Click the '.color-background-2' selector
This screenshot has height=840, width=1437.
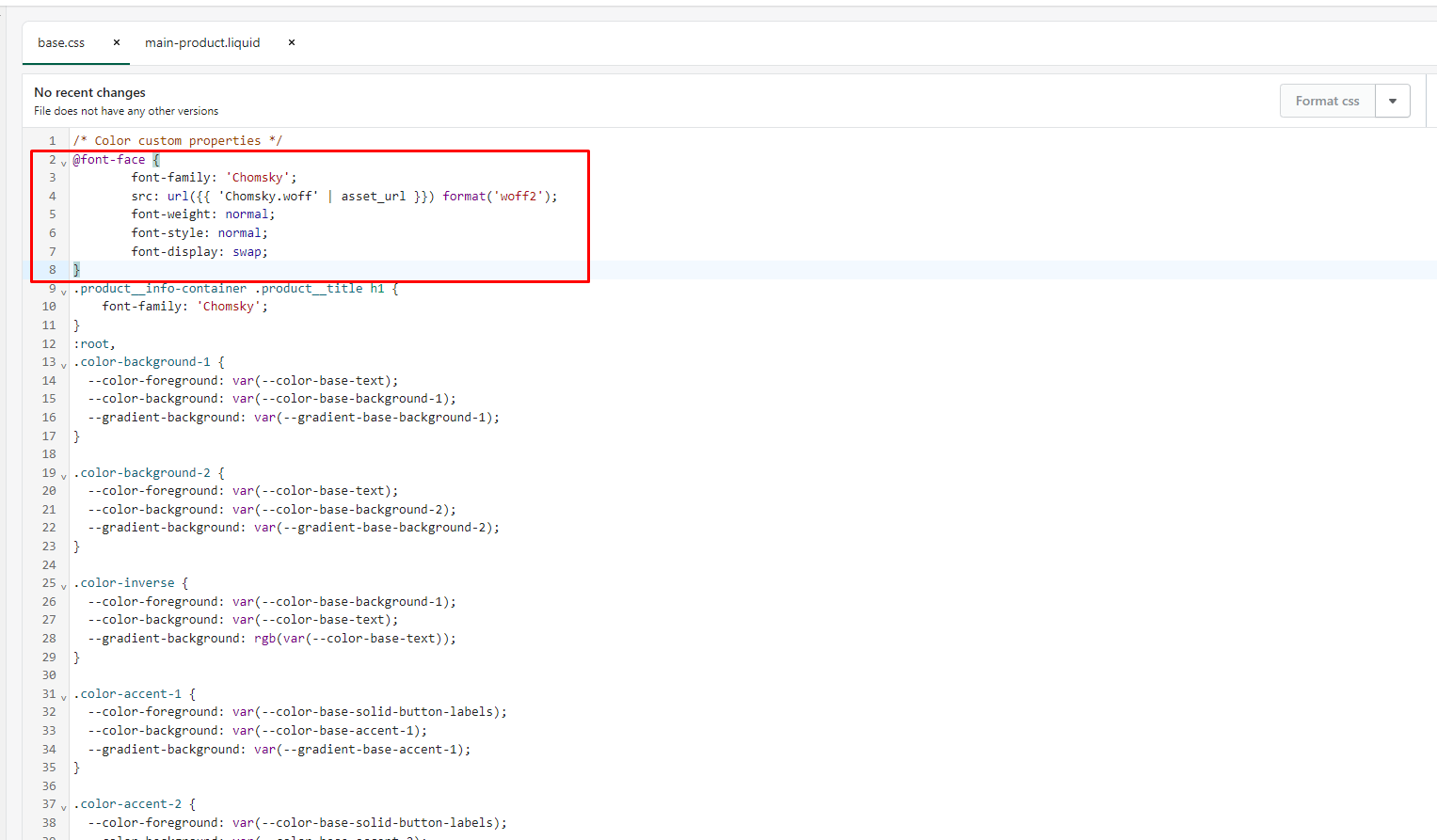click(x=142, y=472)
